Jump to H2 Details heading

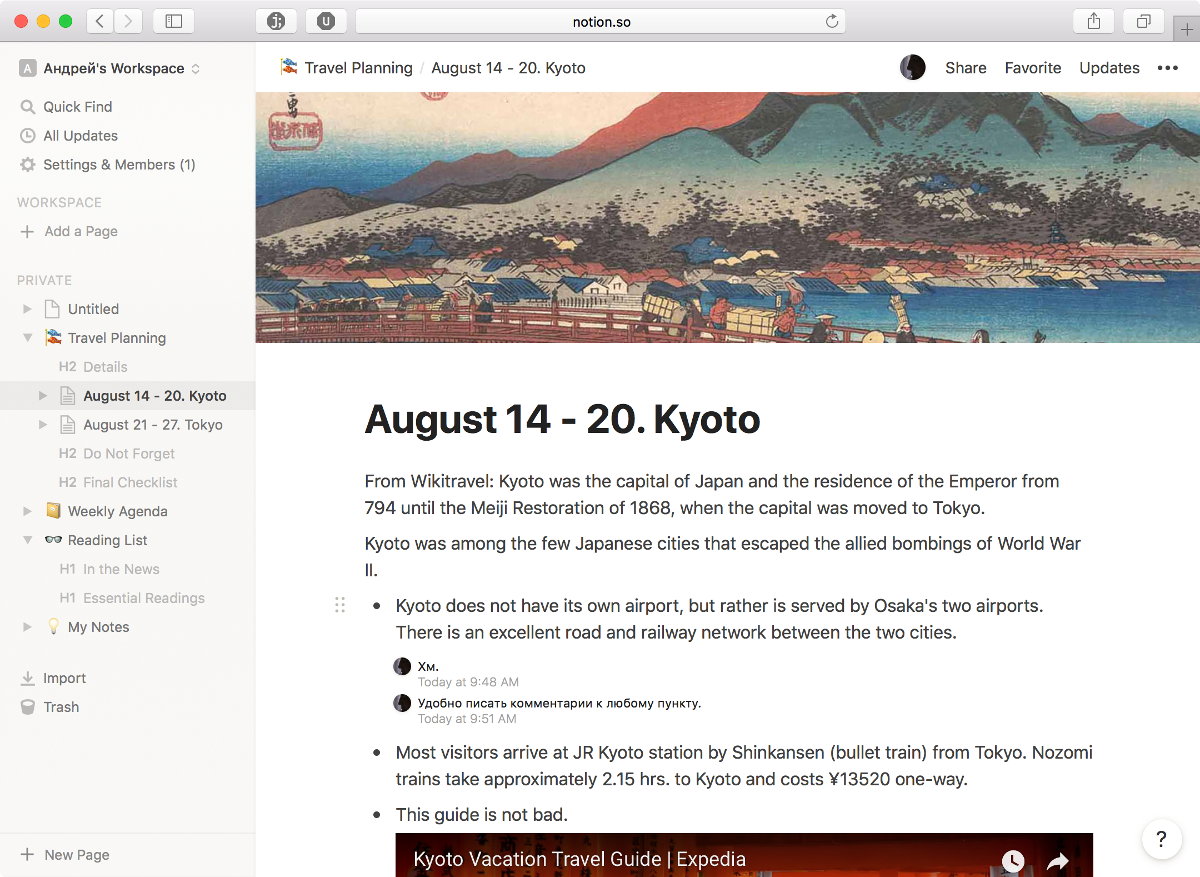click(x=93, y=367)
